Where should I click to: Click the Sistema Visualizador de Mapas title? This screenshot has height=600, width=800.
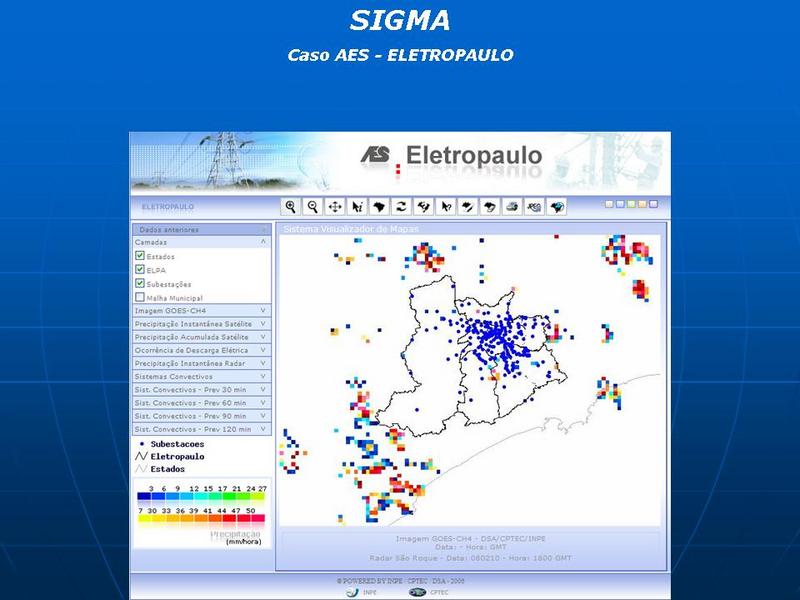tap(351, 229)
